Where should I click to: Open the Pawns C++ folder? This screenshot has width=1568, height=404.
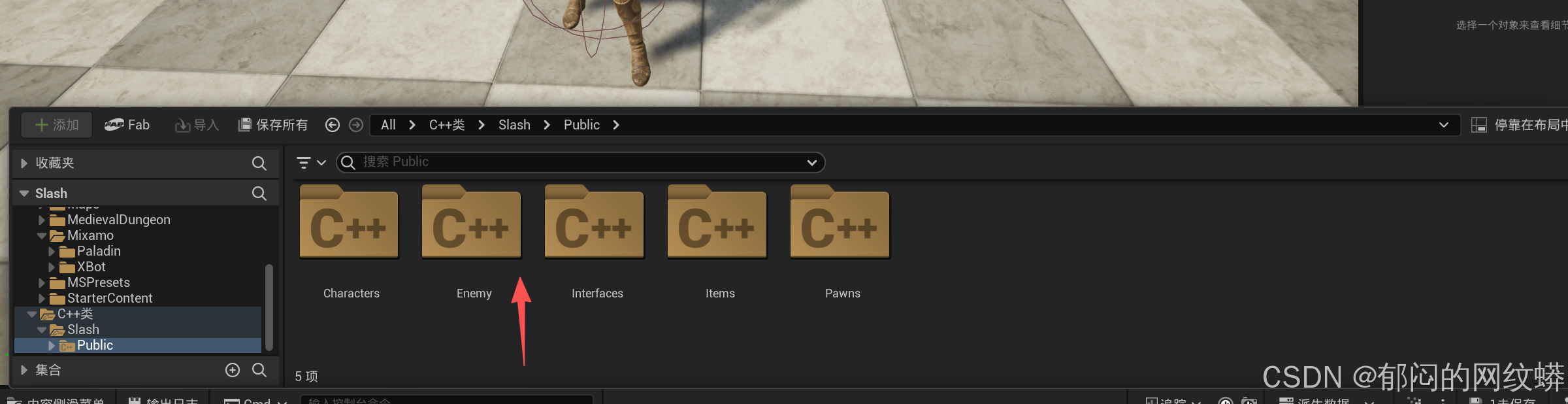point(840,222)
